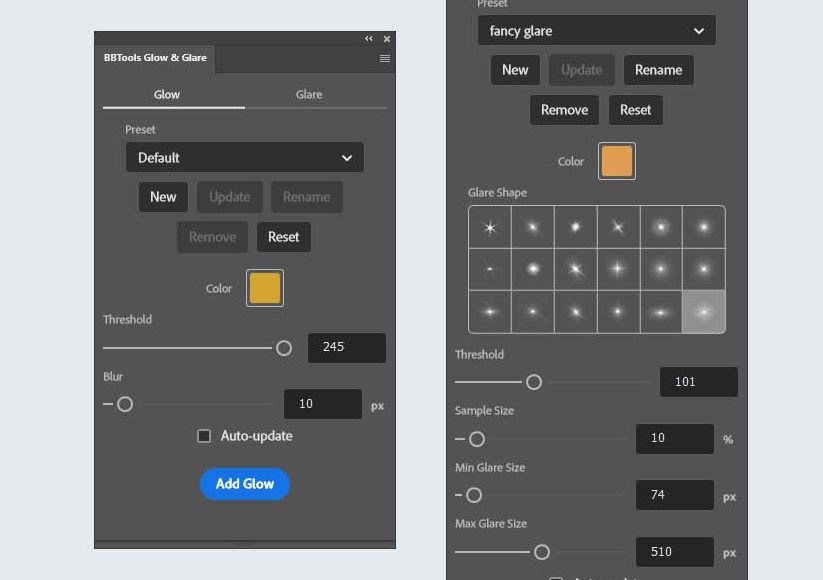Open the BBTools panel hamburger menu
Viewport: 823px width, 580px height.
(385, 59)
